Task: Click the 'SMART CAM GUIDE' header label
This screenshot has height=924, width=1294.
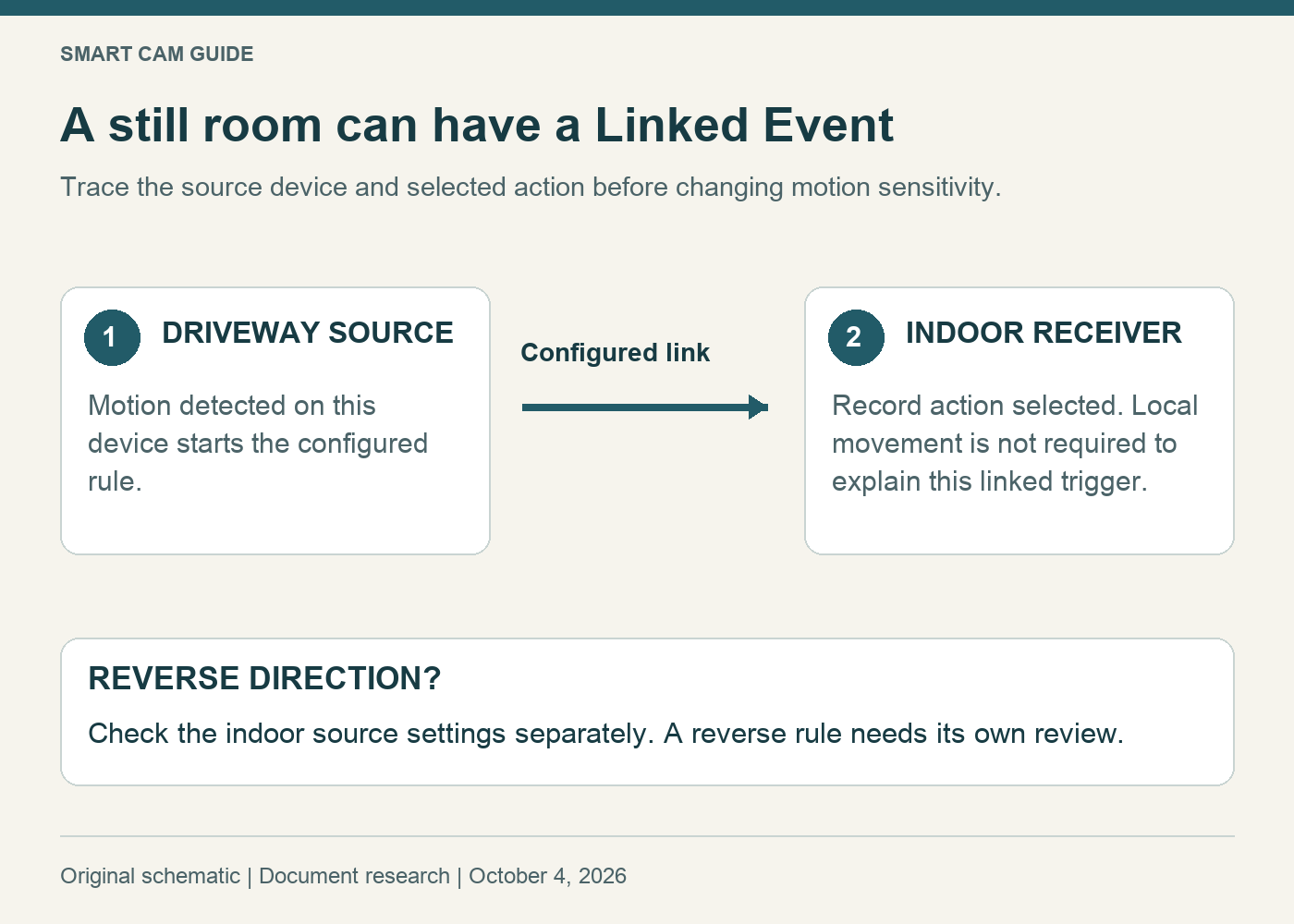Action: [x=156, y=54]
